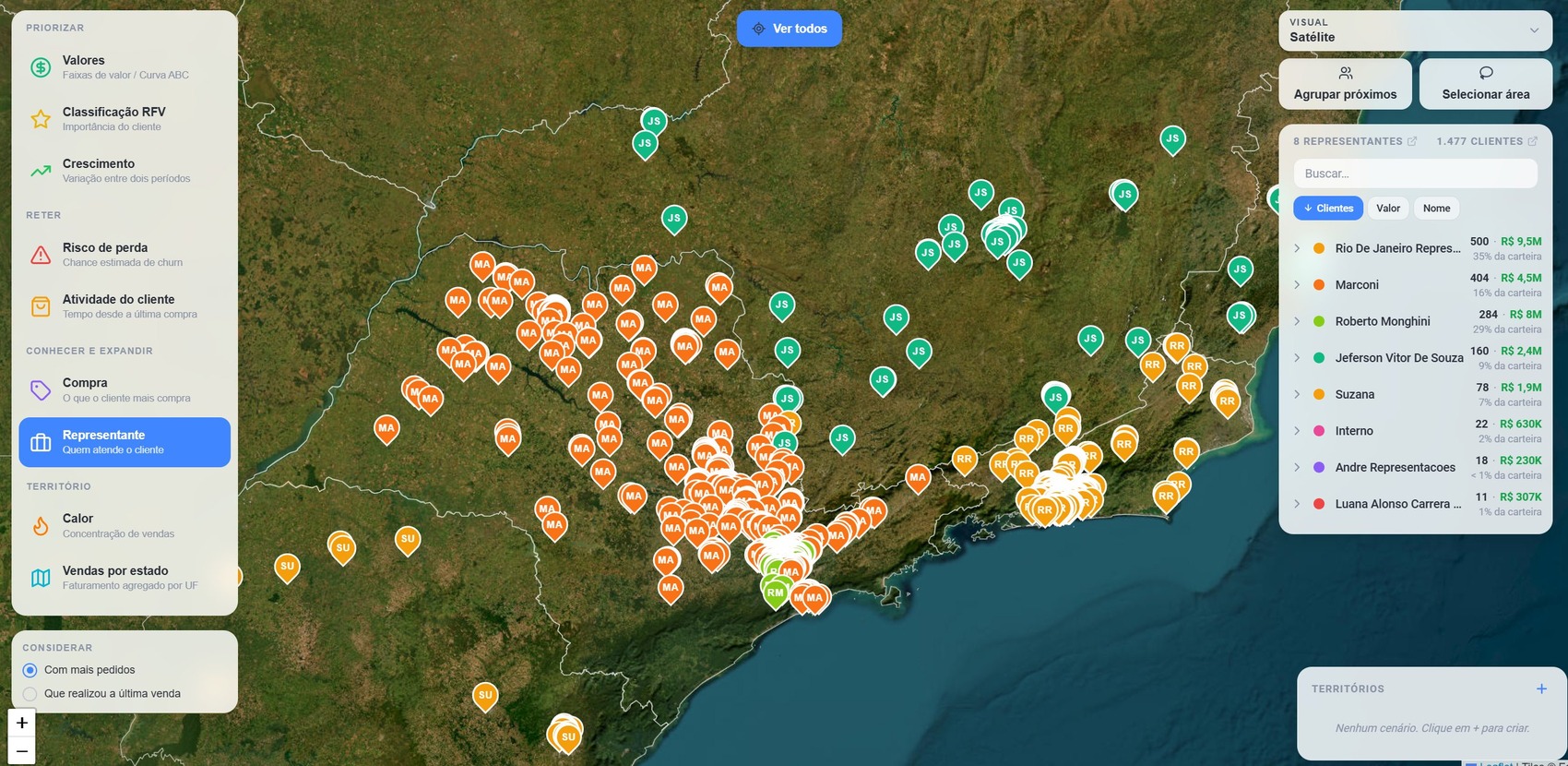The image size is (1568, 766).
Task: Click the Classificação RFV star icon
Action: tap(41, 119)
